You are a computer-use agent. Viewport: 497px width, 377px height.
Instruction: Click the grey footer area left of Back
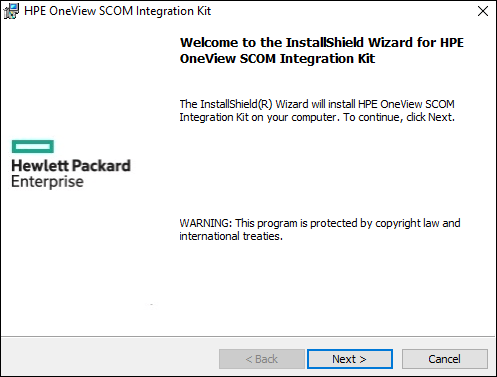click(110, 357)
